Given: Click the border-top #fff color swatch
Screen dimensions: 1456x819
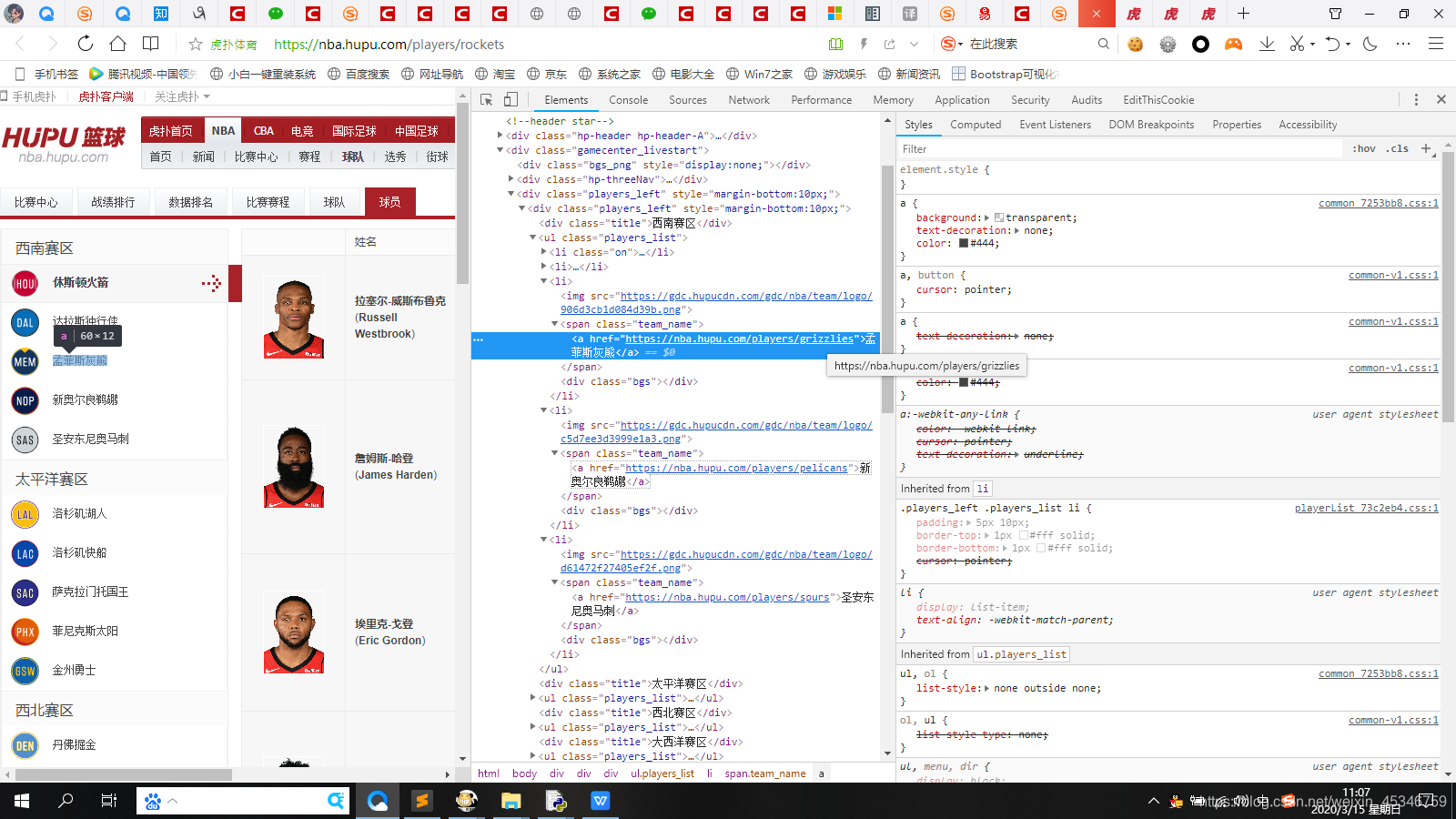Looking at the screenshot, I should click(x=1023, y=535).
